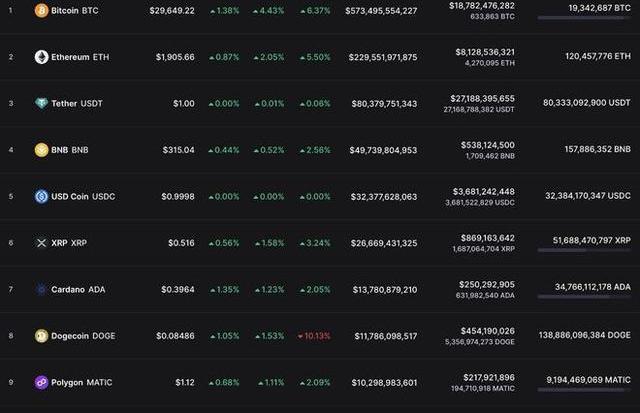
Task: Click the Tether logo icon
Action: coord(41,104)
